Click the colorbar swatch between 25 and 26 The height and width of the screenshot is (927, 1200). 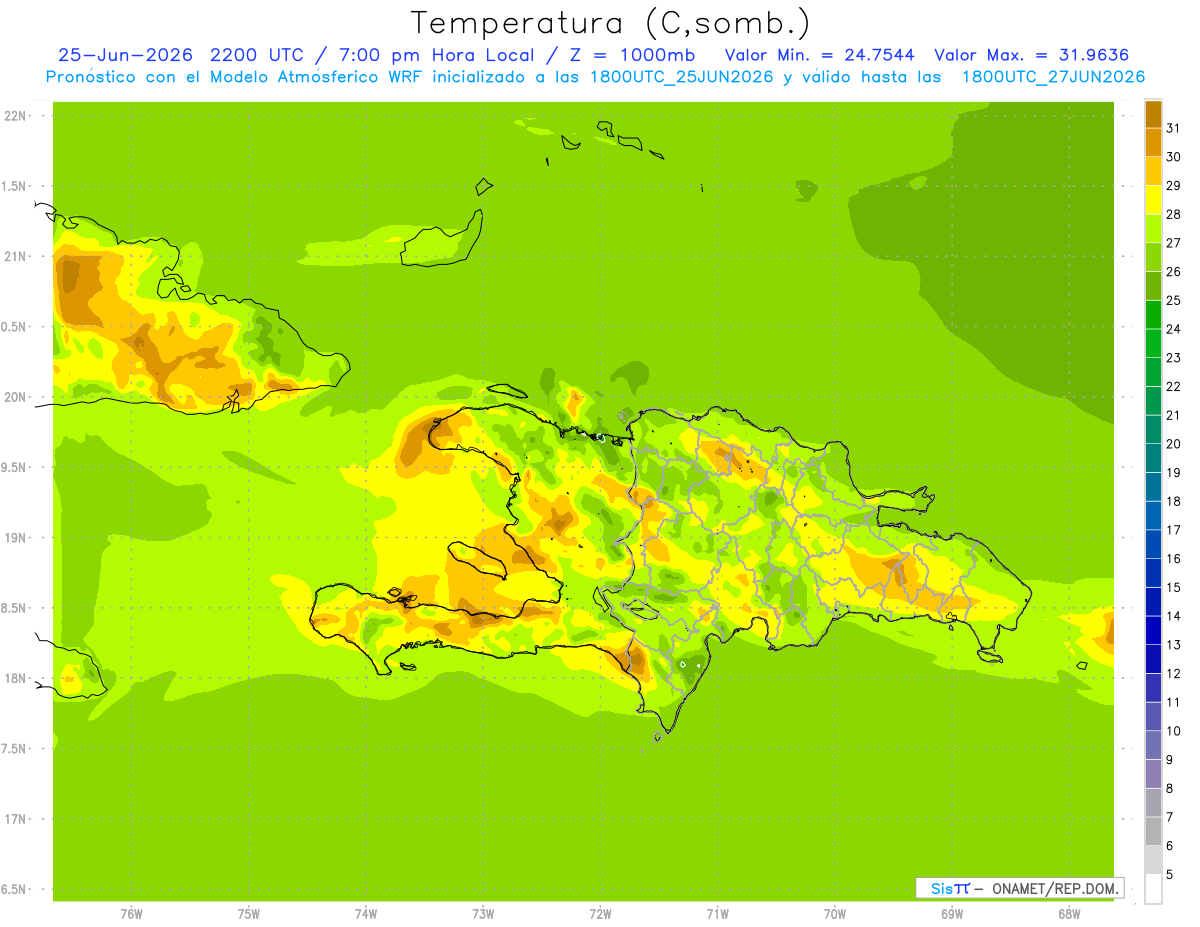(1153, 286)
